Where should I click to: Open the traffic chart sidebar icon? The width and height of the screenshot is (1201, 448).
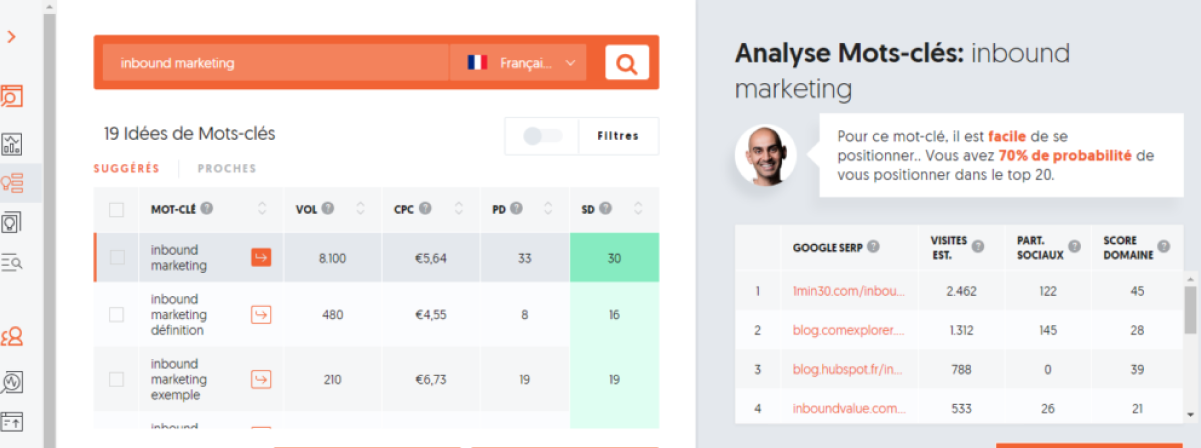[x=12, y=143]
